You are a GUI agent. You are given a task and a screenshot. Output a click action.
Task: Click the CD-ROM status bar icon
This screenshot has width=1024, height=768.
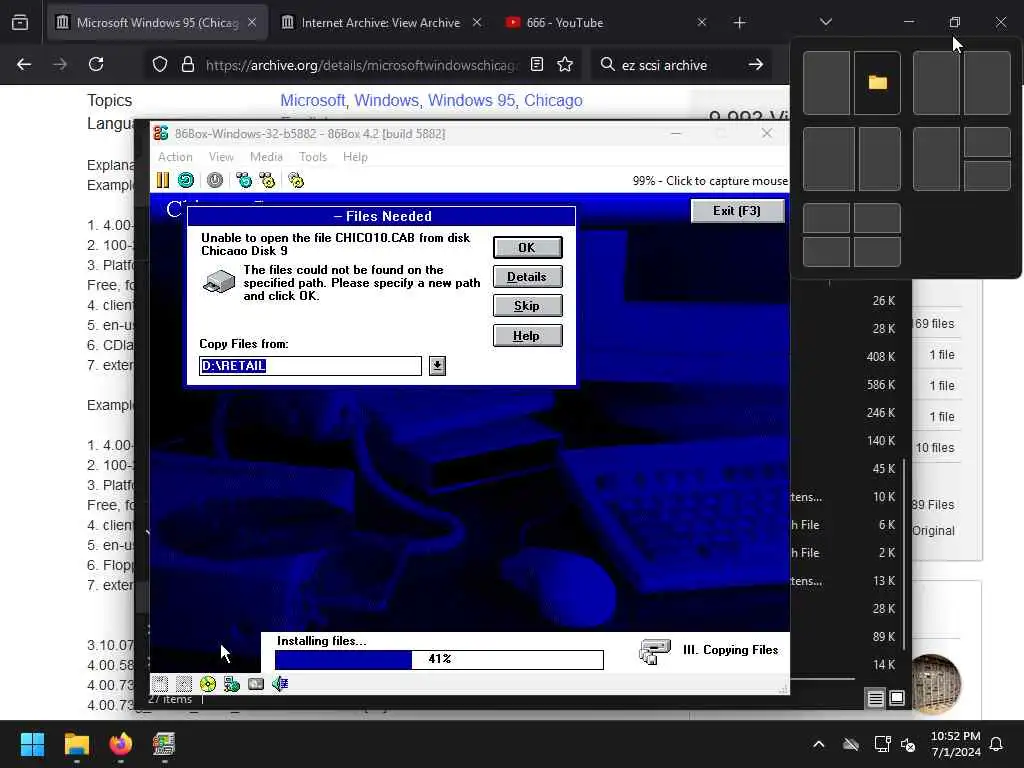pos(208,684)
